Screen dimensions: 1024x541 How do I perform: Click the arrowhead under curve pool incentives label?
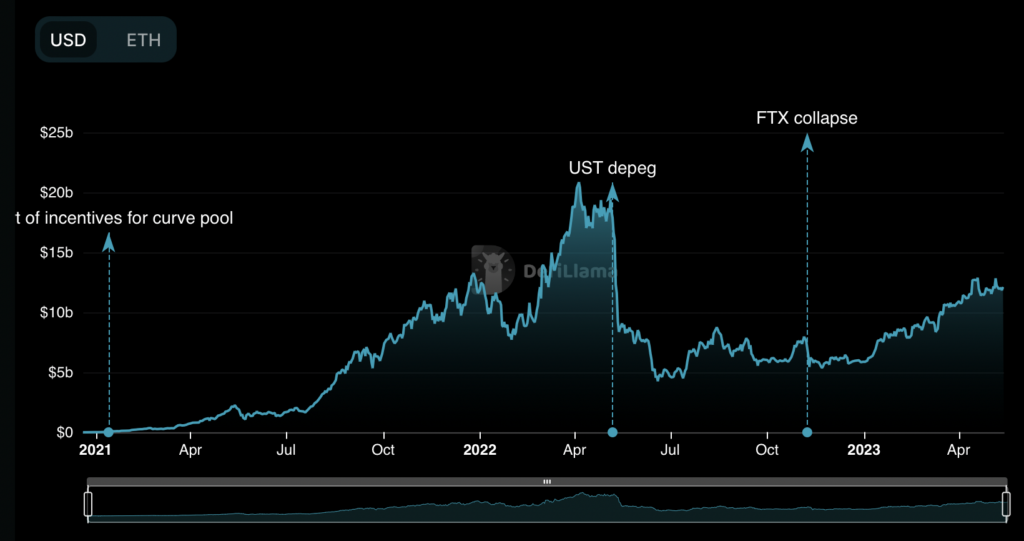pos(108,241)
